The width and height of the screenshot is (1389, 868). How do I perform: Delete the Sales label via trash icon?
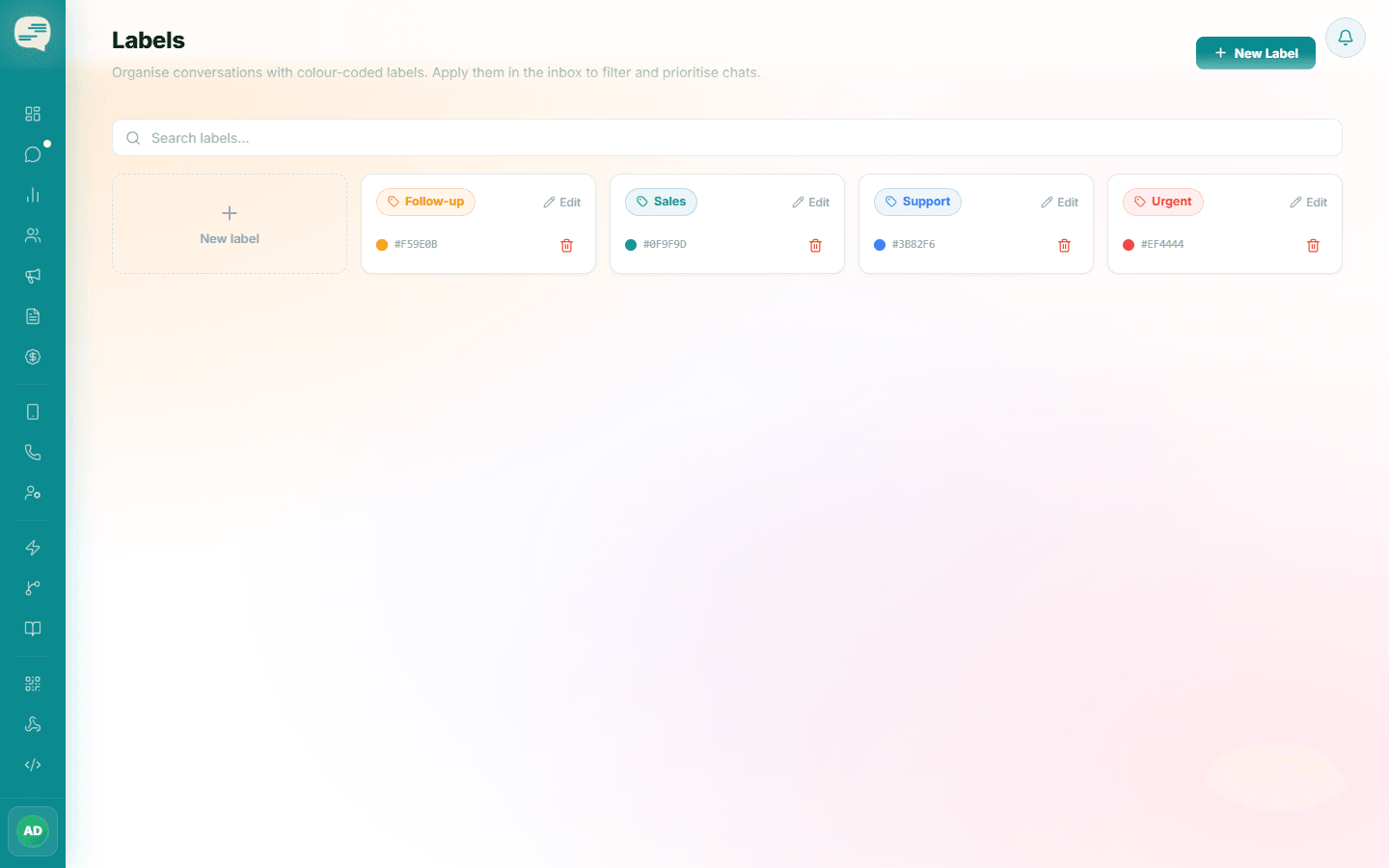click(x=815, y=245)
